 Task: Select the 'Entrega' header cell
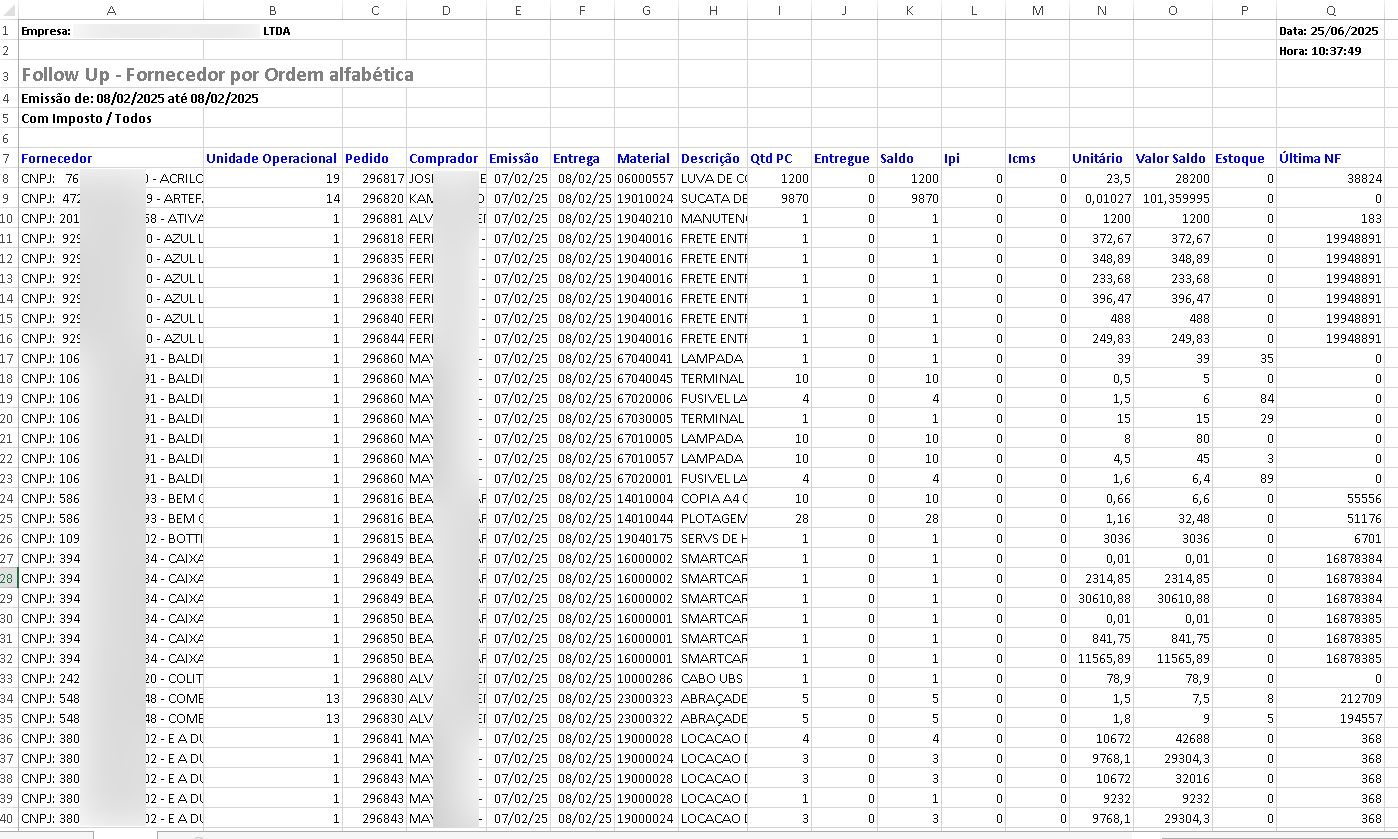point(582,158)
